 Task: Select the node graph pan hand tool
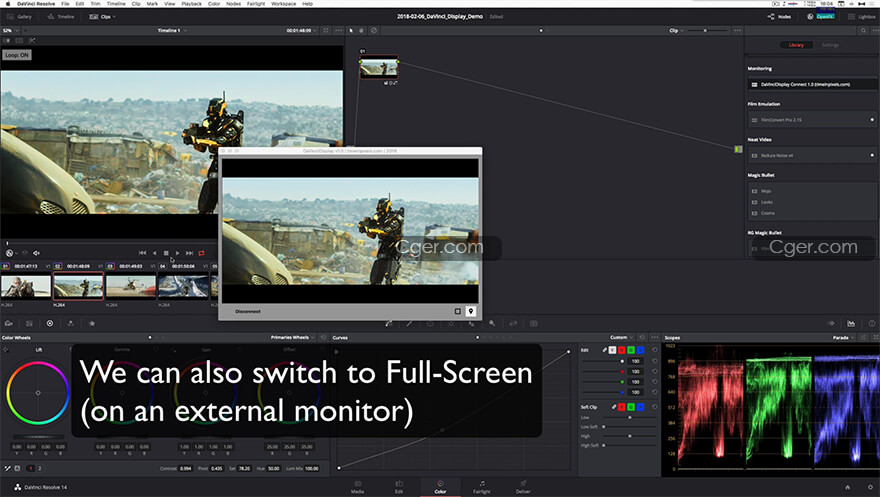tap(361, 30)
